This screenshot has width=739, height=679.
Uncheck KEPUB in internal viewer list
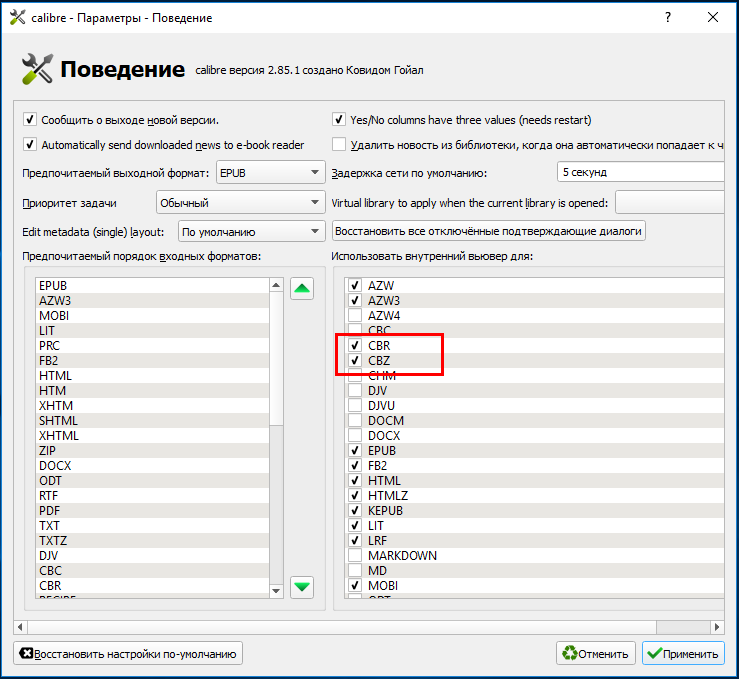[x=355, y=511]
